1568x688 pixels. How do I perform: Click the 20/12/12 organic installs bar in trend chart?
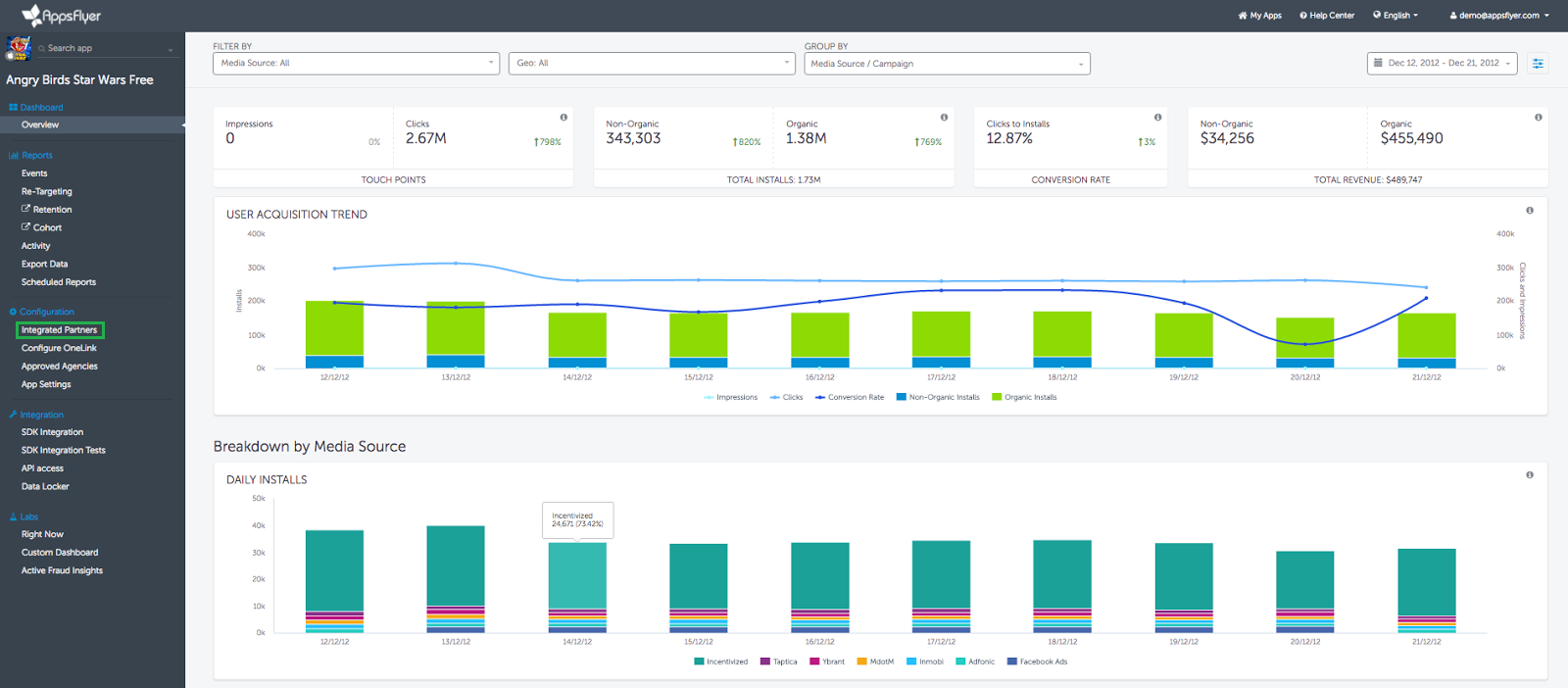[x=1305, y=338]
